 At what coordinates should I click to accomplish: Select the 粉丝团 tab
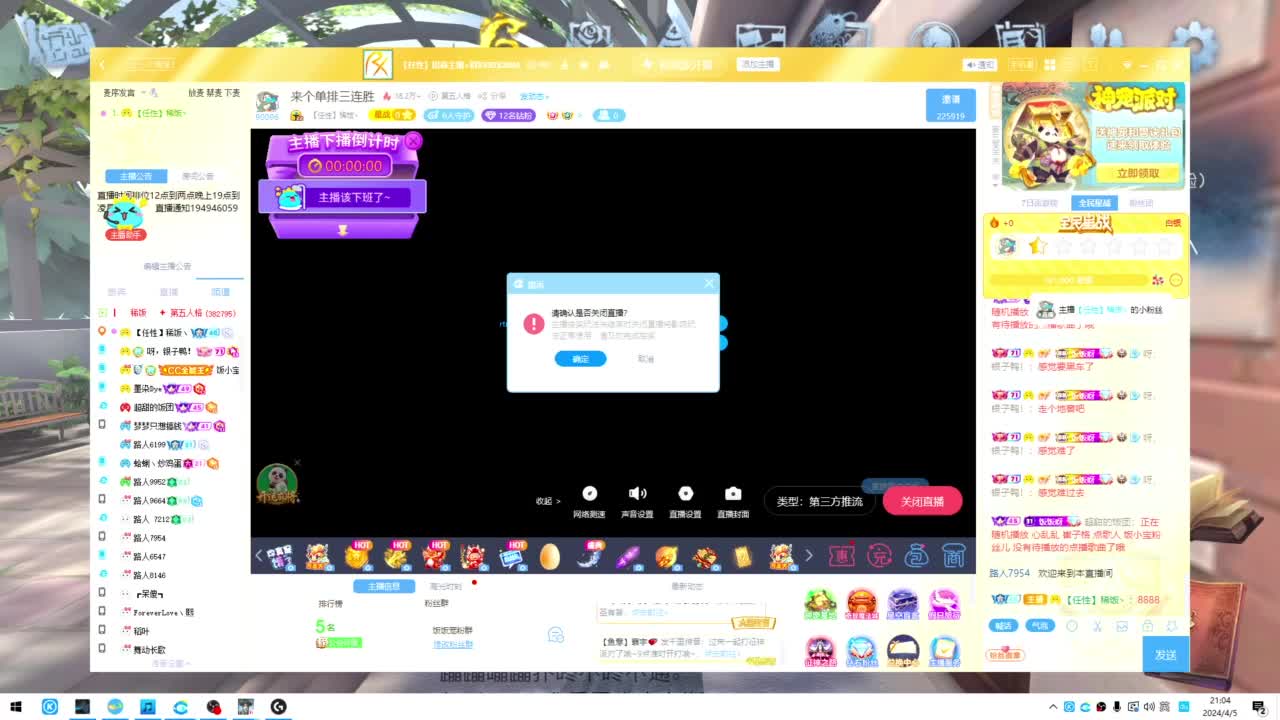point(1141,203)
